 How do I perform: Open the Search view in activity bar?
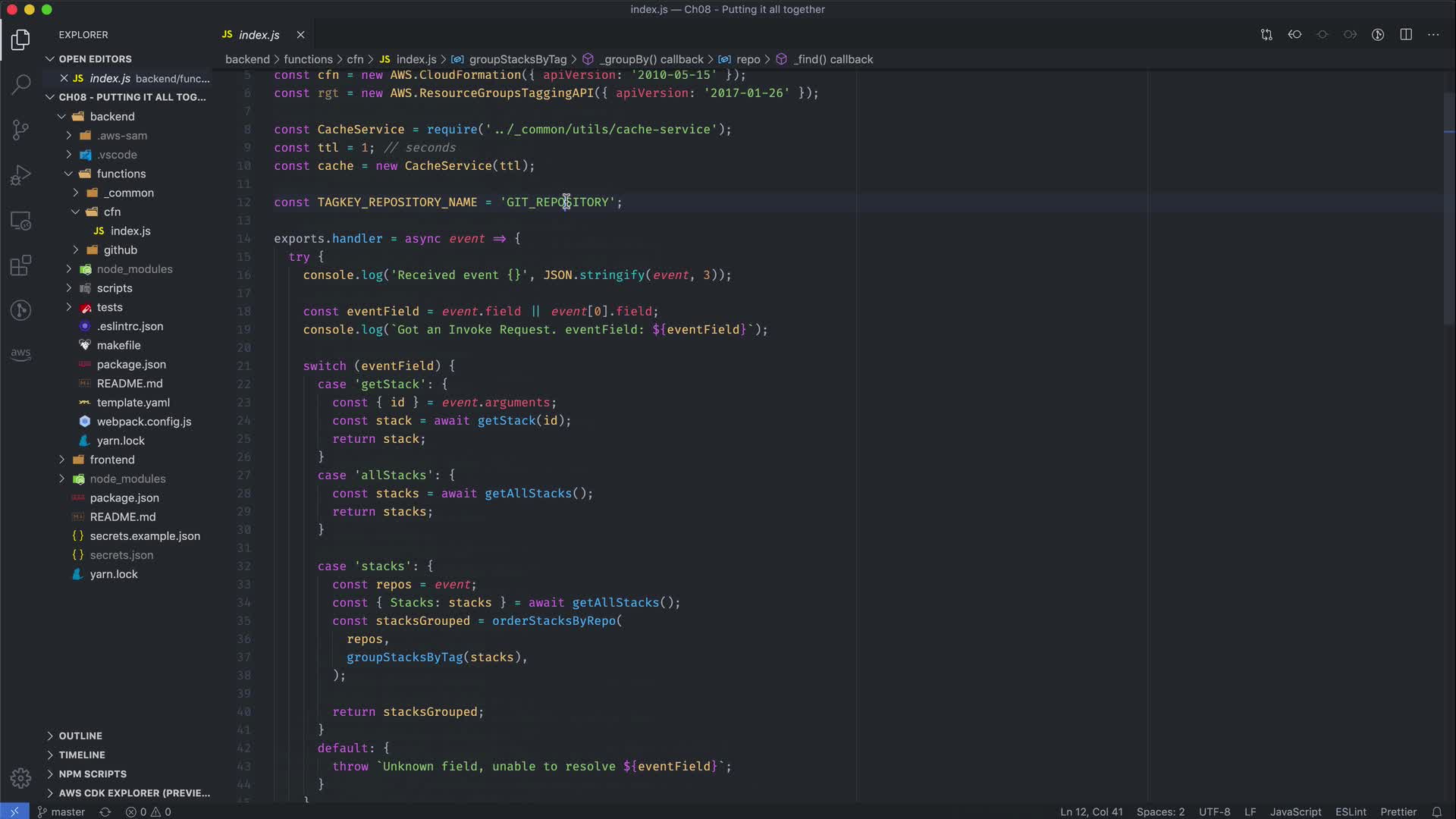[20, 83]
